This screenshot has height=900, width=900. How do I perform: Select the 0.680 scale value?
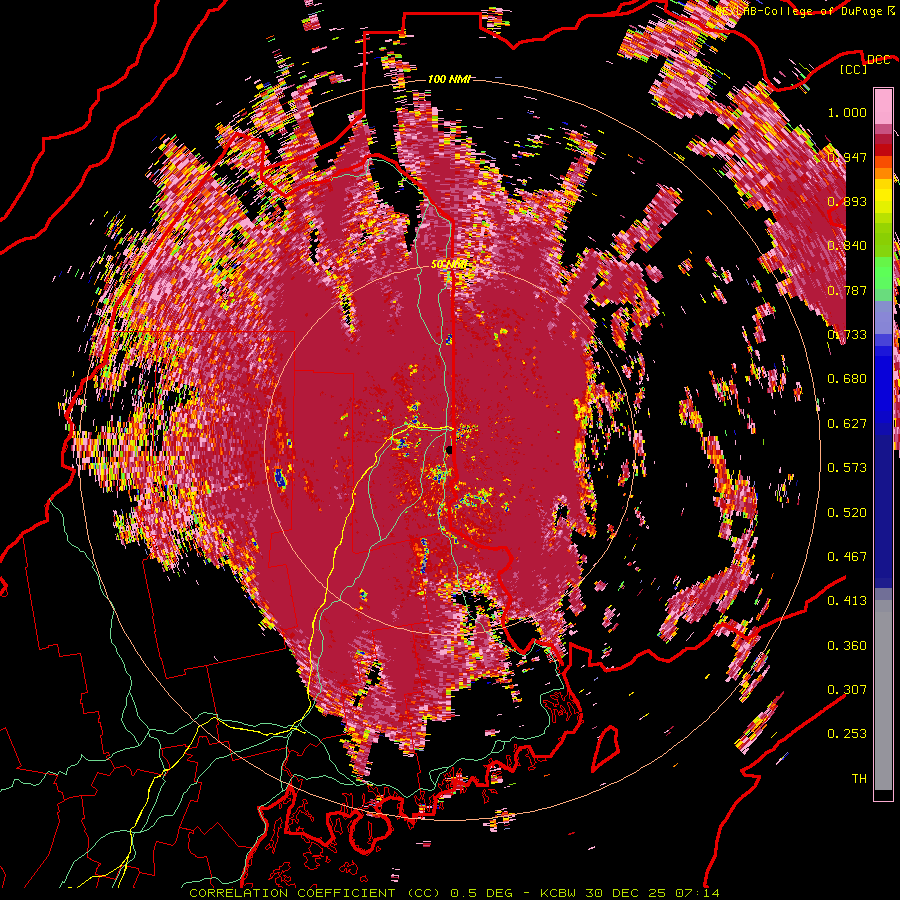click(x=847, y=379)
